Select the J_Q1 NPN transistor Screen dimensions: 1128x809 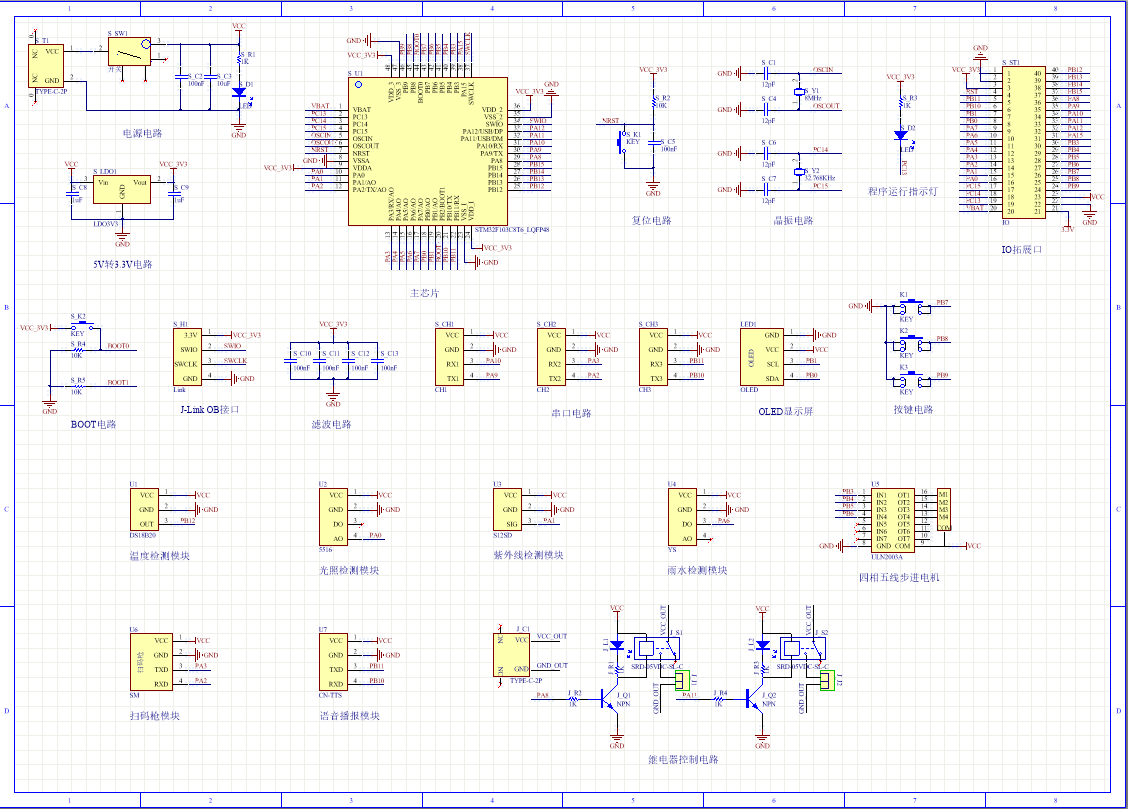pyautogui.click(x=610, y=698)
